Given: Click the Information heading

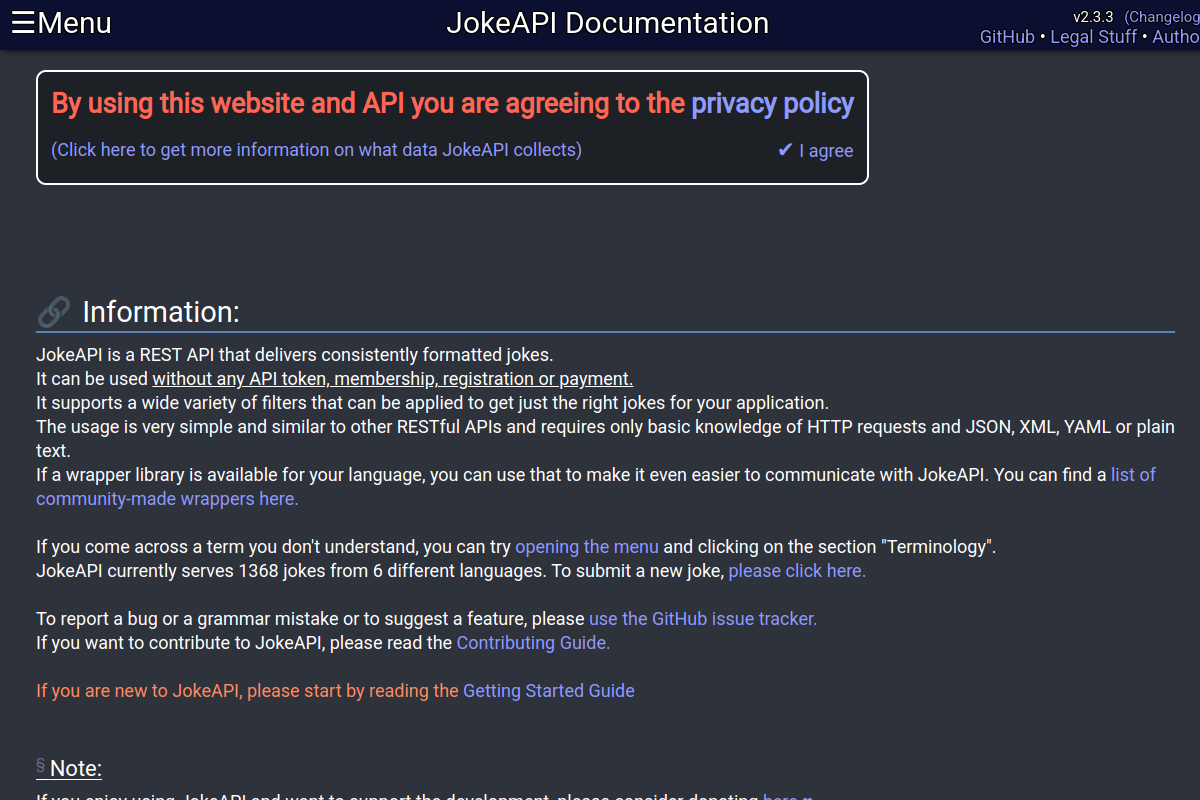Looking at the screenshot, I should tap(161, 312).
